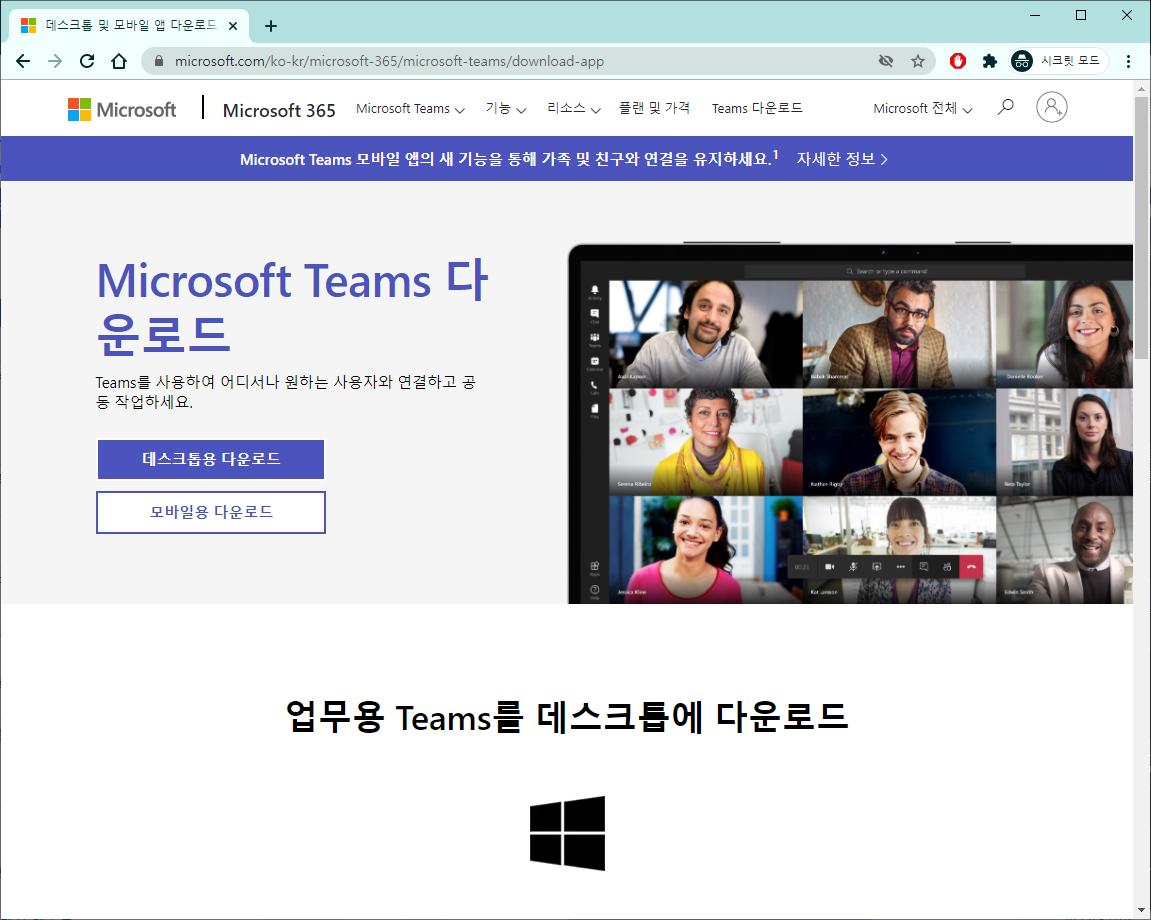Screen dimensions: 1151x920
Task: Click the 모바일용 다운로드 button
Action: coord(211,512)
